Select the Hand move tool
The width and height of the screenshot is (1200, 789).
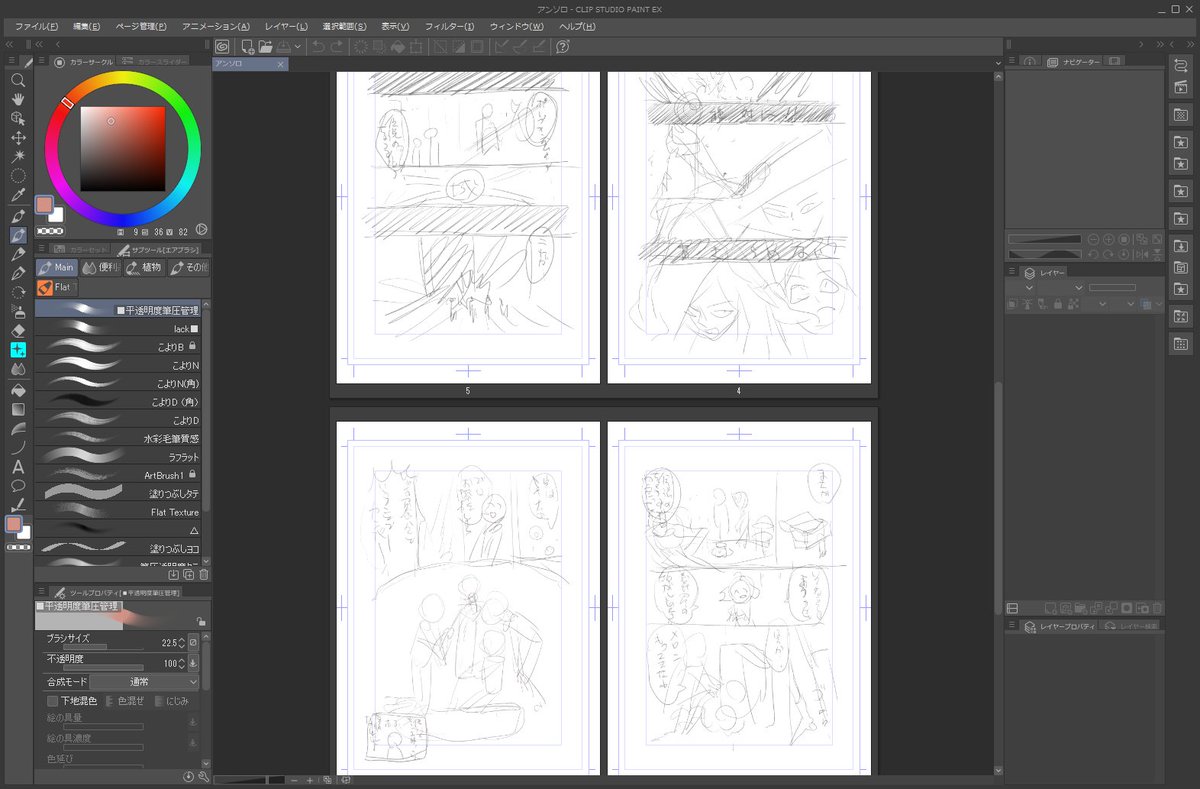[x=18, y=99]
